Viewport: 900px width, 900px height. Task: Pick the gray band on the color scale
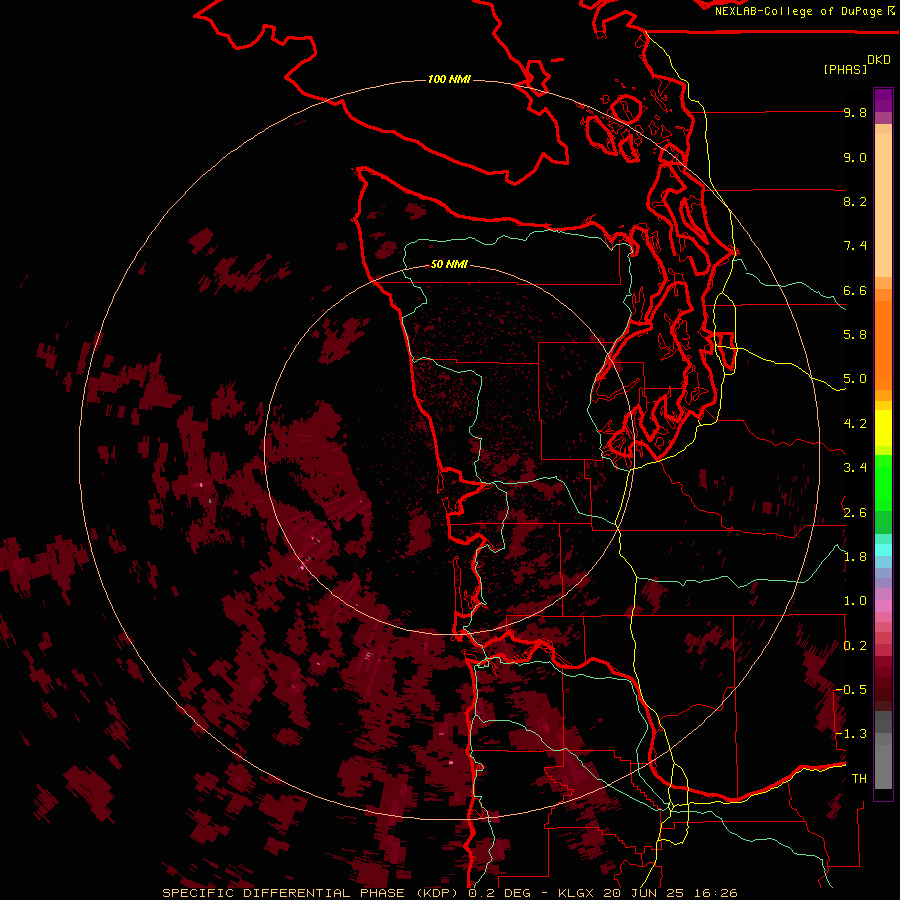(x=883, y=752)
